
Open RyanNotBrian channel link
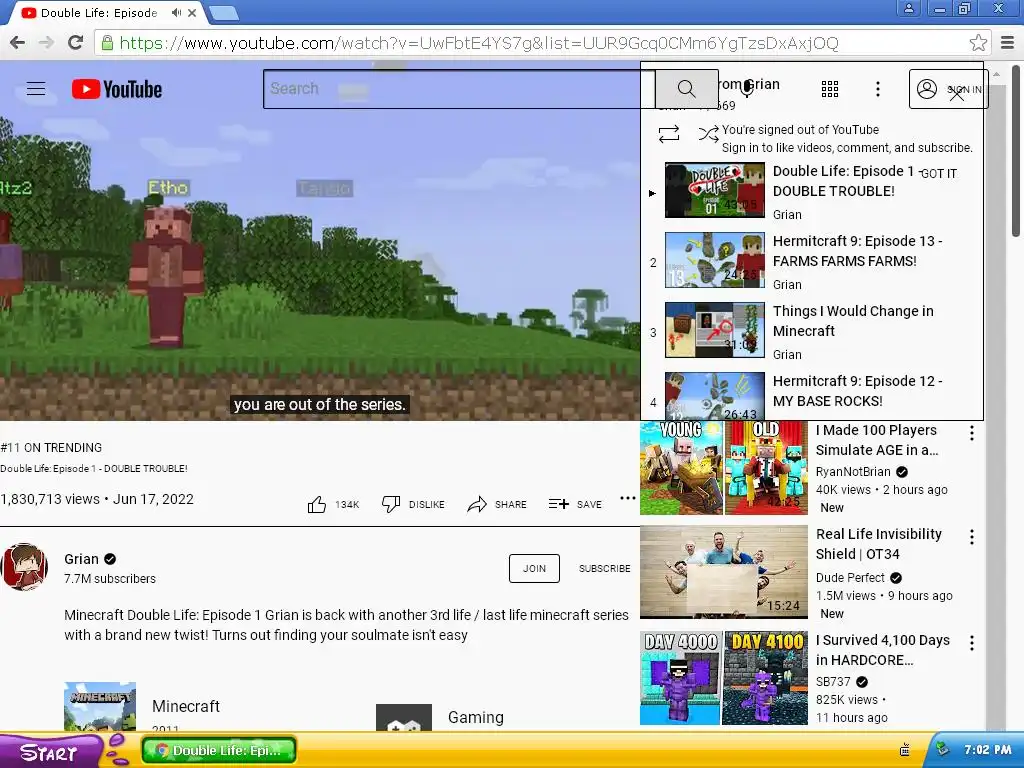853,472
